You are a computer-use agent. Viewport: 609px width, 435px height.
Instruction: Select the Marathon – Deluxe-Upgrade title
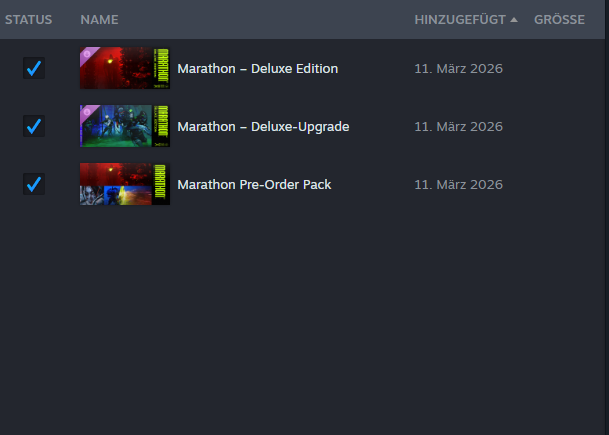(263, 127)
